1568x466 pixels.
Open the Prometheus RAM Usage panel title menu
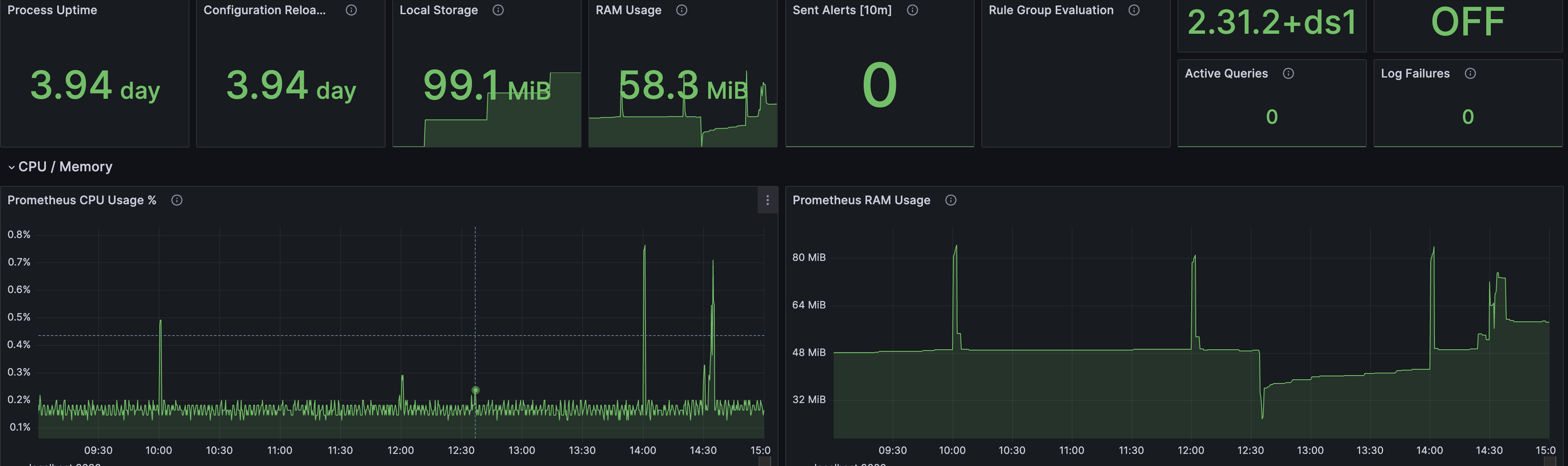click(x=861, y=200)
